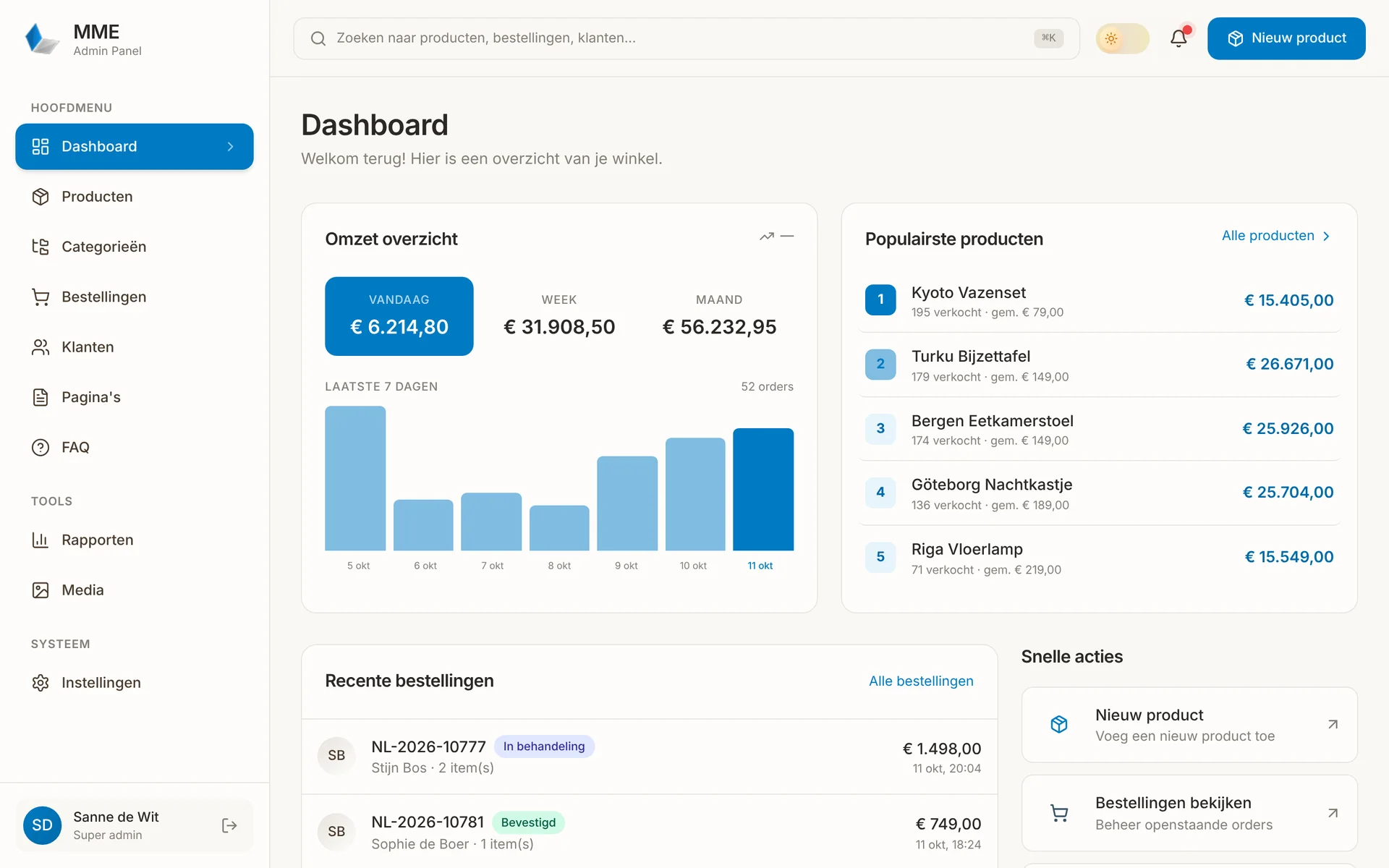This screenshot has width=1389, height=868.
Task: Toggle the light/dark theme switch
Action: (1122, 38)
